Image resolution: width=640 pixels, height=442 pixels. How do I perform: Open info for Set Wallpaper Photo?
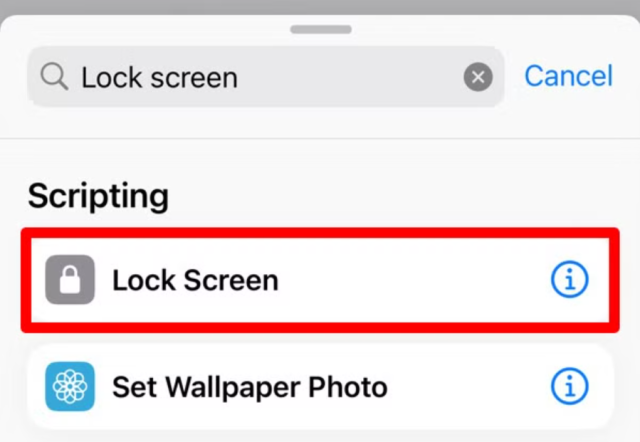pos(570,386)
